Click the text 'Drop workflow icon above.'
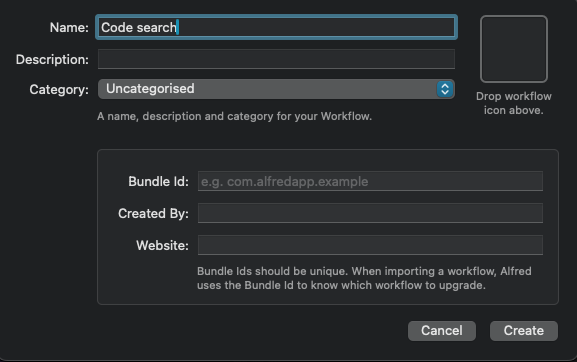This screenshot has width=577, height=362. 514,103
